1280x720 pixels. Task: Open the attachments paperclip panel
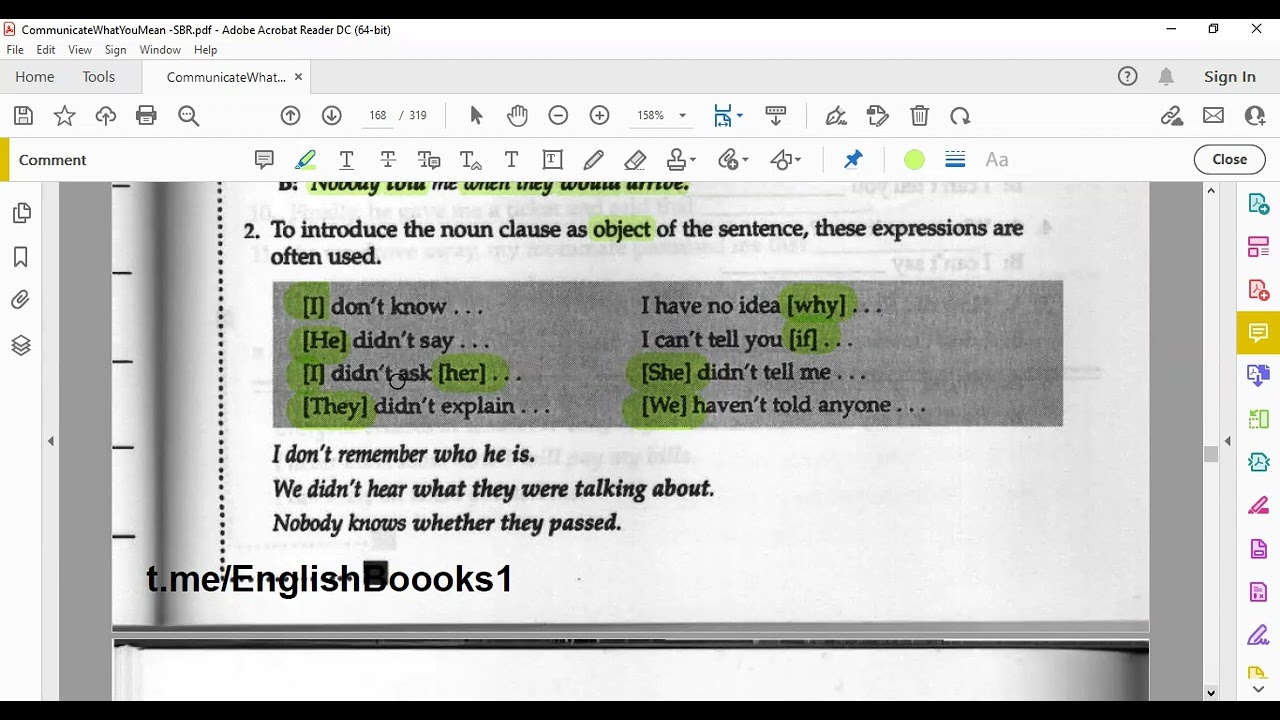click(21, 300)
